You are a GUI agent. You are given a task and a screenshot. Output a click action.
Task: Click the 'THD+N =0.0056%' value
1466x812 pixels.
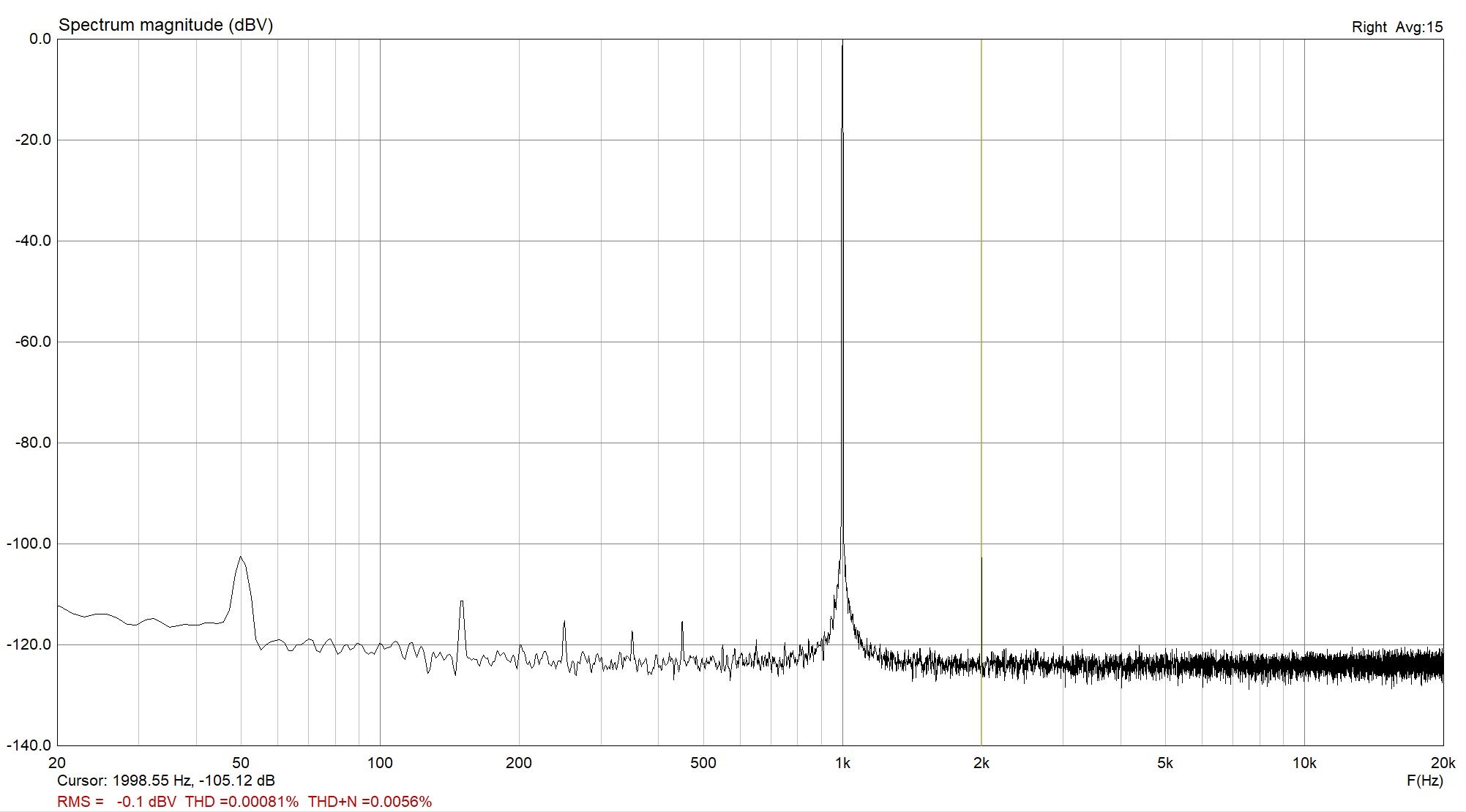tap(370, 802)
